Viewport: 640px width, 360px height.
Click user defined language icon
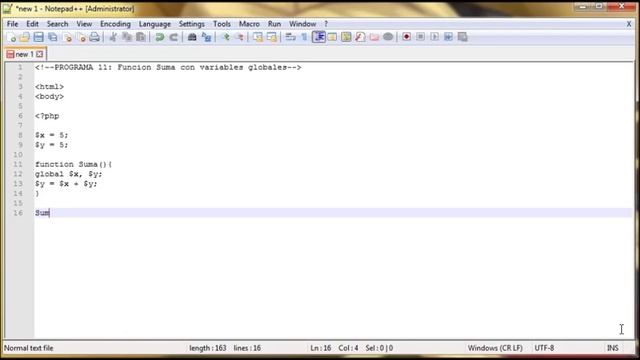point(332,38)
